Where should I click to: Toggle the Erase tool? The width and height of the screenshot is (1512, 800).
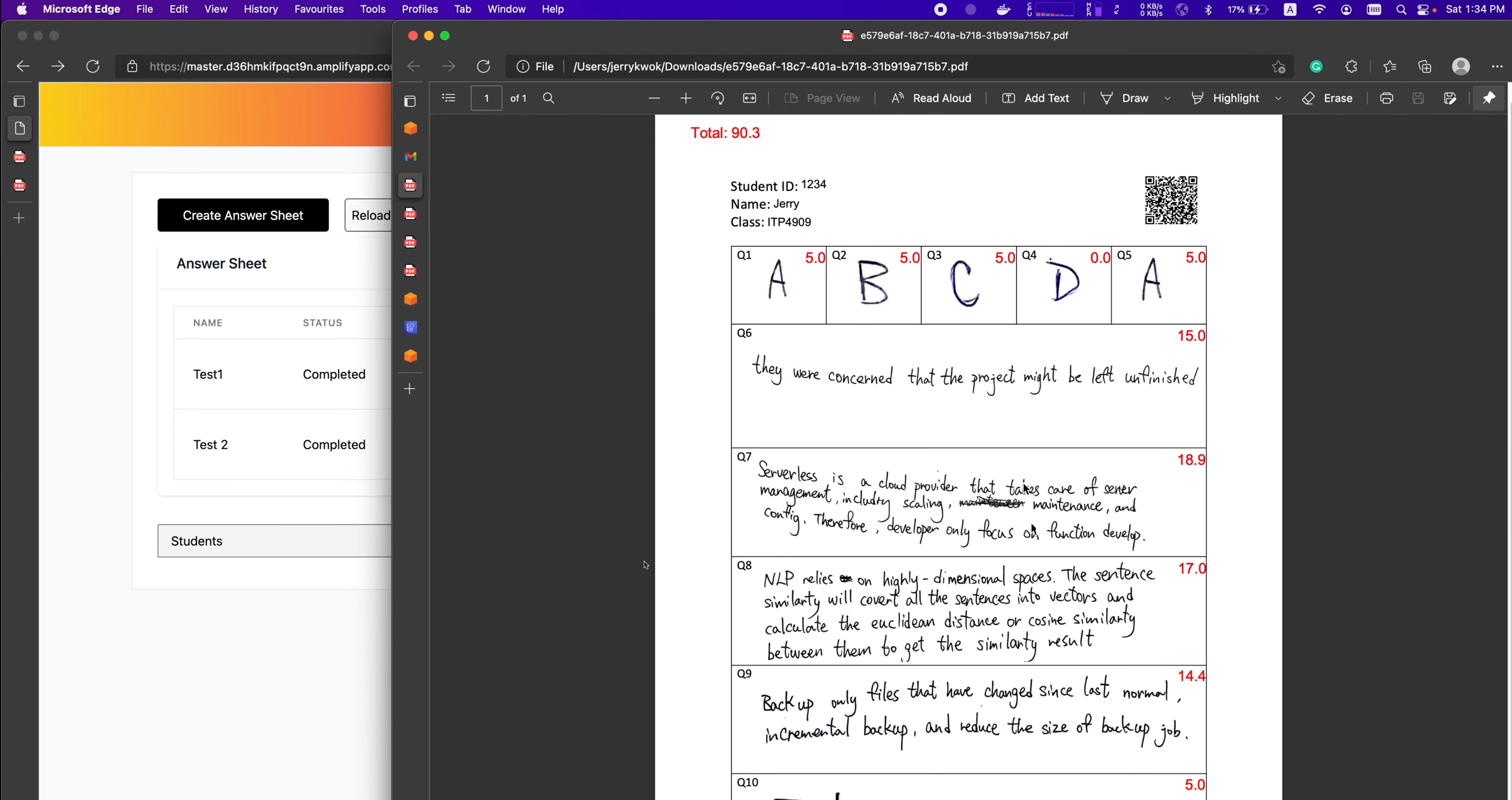click(x=1327, y=98)
